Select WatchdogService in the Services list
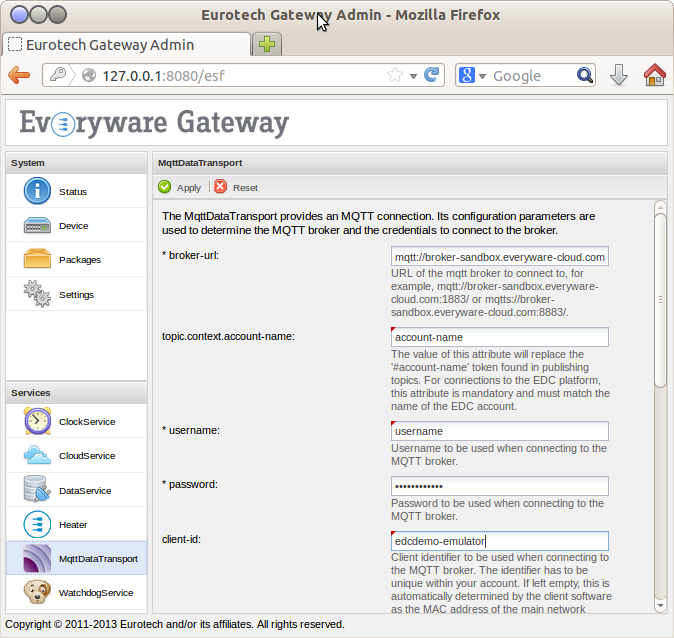 [x=77, y=592]
